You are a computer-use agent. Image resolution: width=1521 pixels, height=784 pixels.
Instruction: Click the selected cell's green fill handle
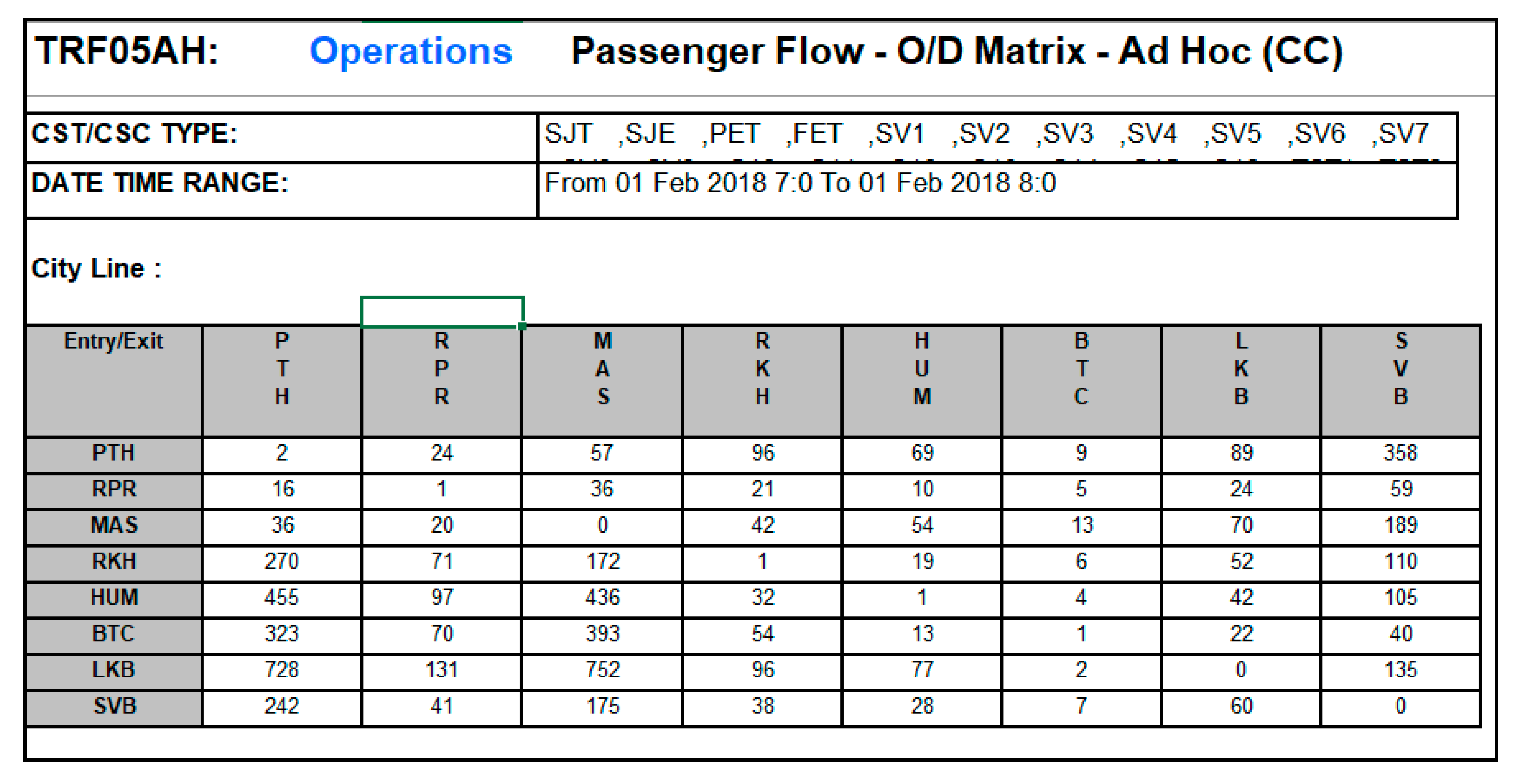tap(522, 326)
